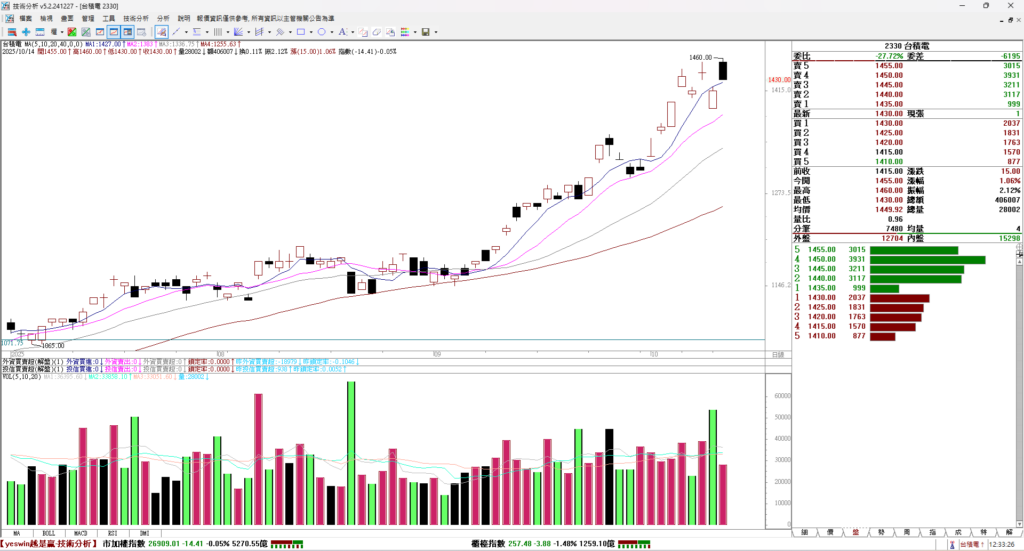The image size is (1024, 551).
Task: Select the rectangle drawing tool
Action: (x=301, y=32)
